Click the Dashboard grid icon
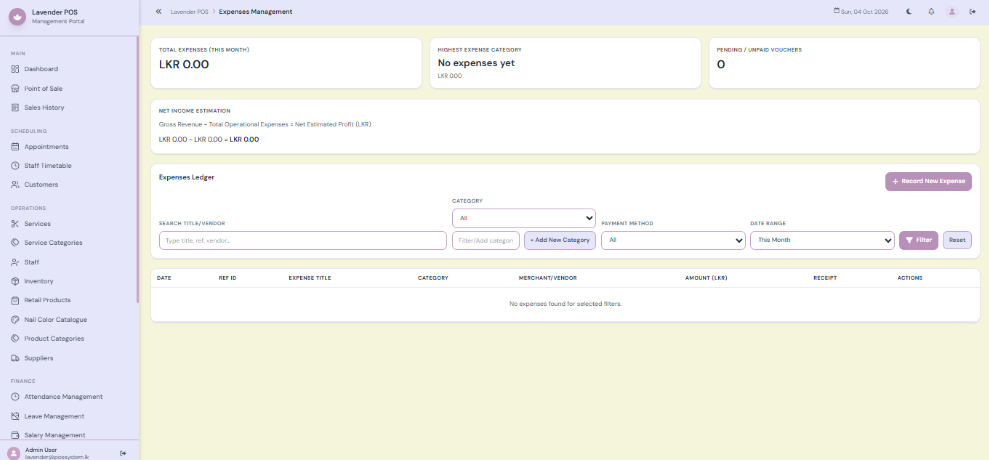 (x=15, y=69)
